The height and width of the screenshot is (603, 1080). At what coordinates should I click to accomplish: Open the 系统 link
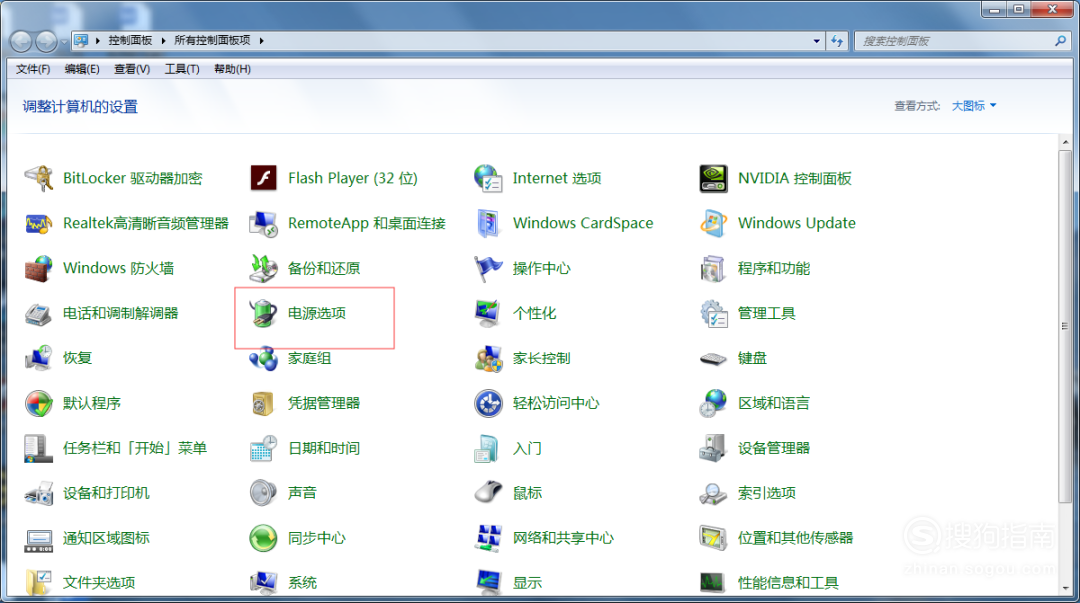tap(302, 583)
